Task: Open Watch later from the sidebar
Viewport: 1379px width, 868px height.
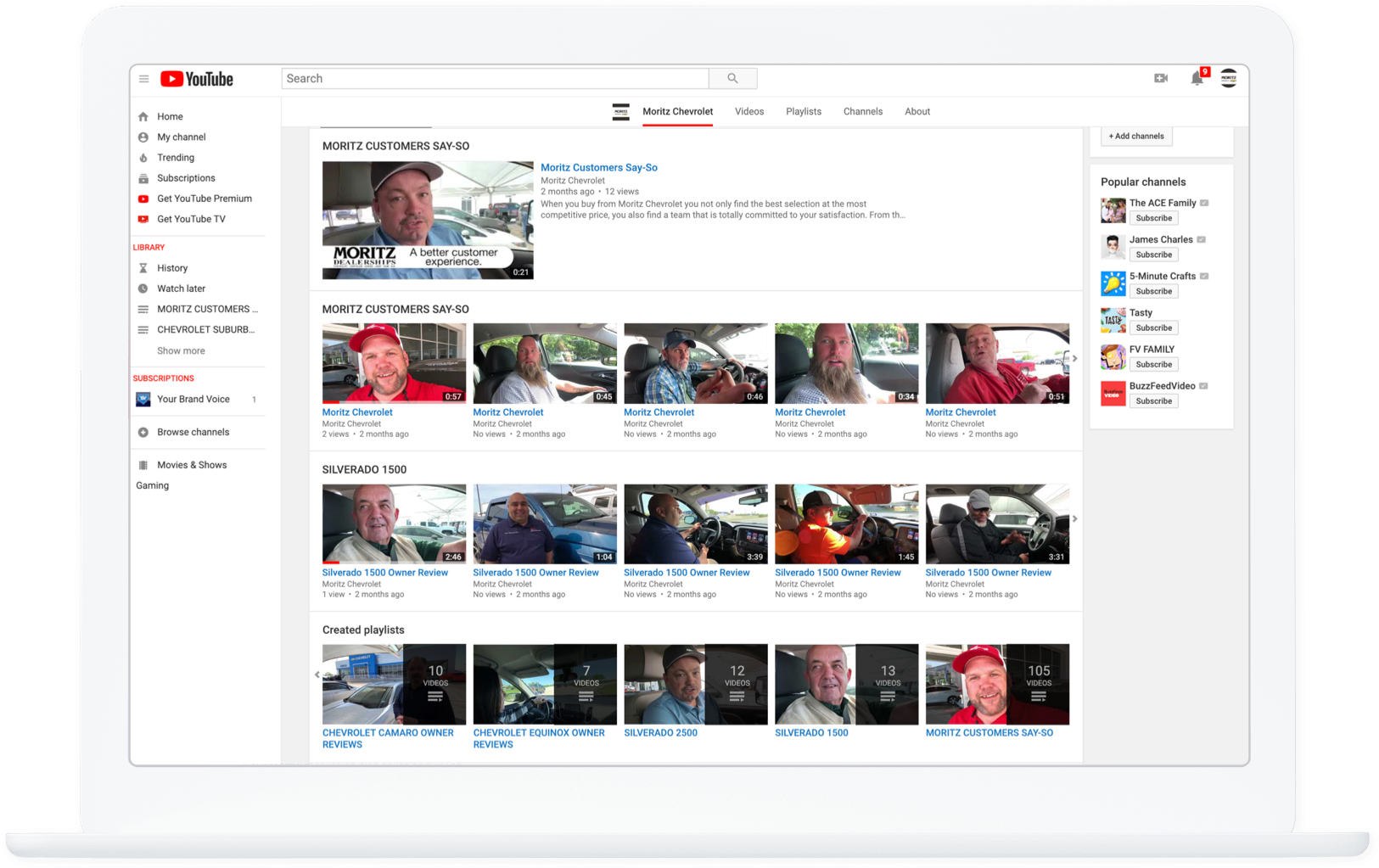Action: (180, 288)
